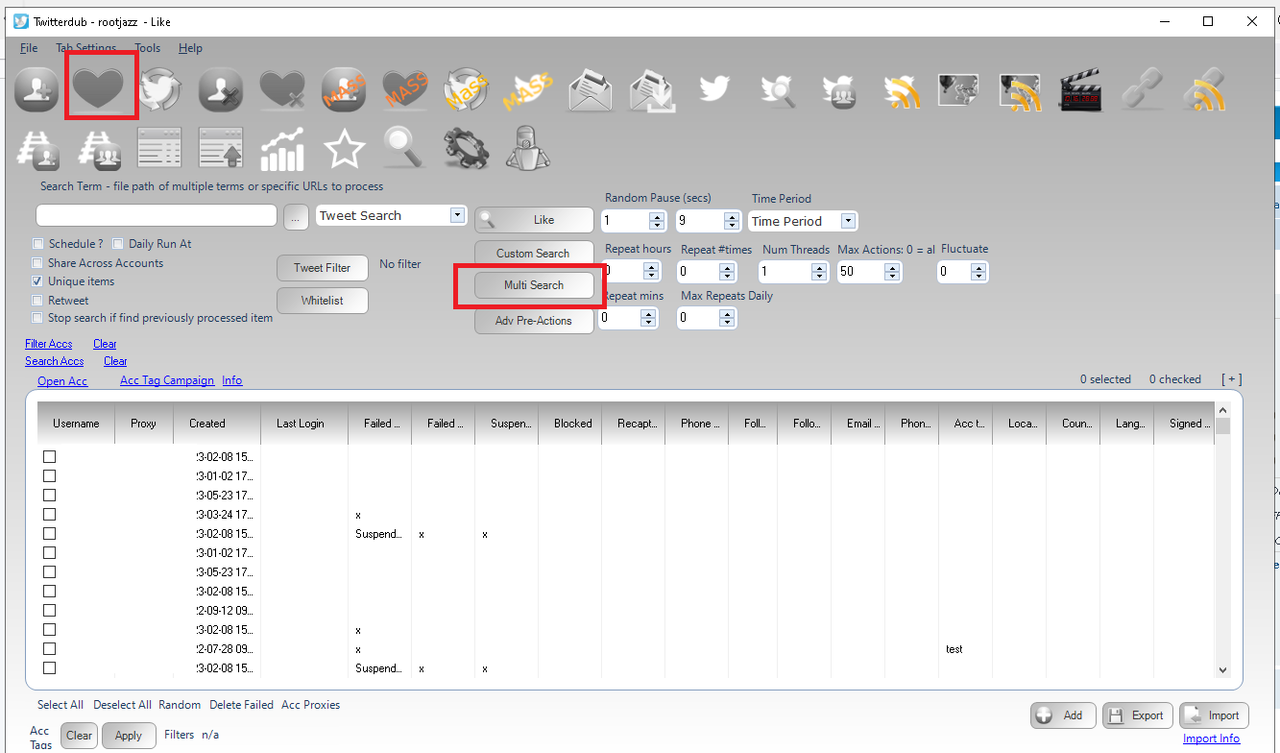Click the Whitelist button
Screen dimensions: 1280x753
[322, 300]
